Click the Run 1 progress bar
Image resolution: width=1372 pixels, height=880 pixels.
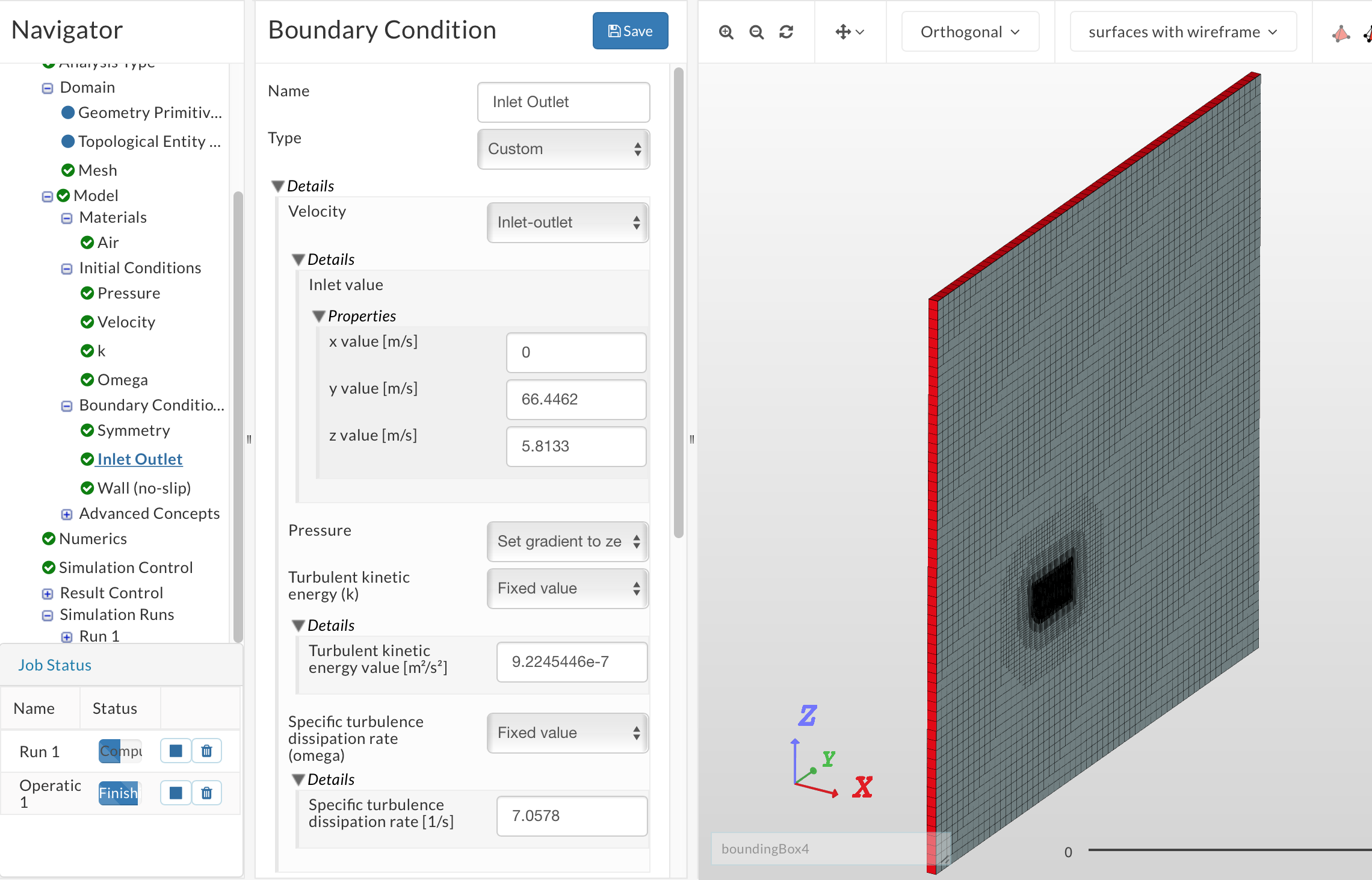120,751
